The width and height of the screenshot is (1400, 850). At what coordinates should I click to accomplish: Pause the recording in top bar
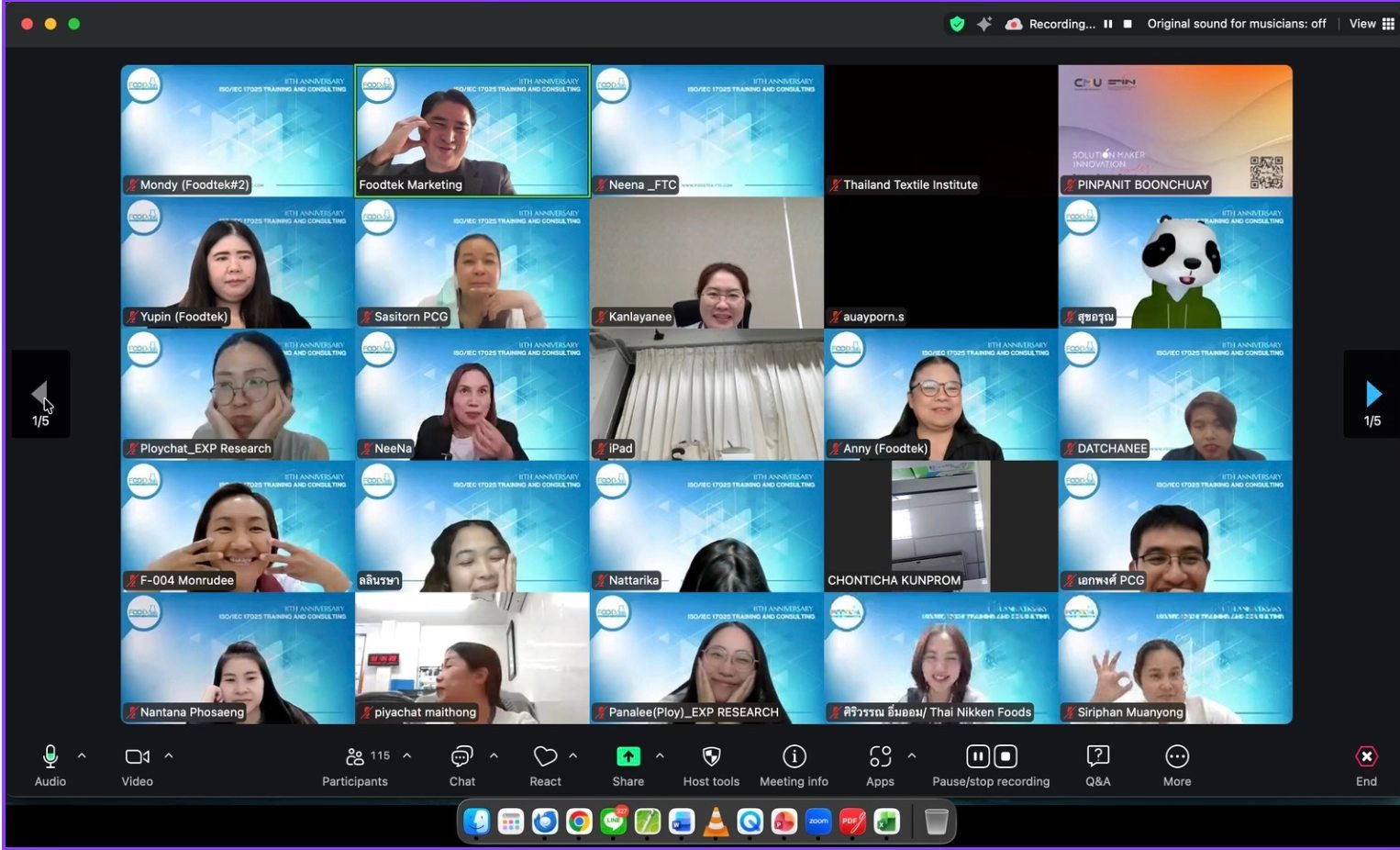[1108, 24]
